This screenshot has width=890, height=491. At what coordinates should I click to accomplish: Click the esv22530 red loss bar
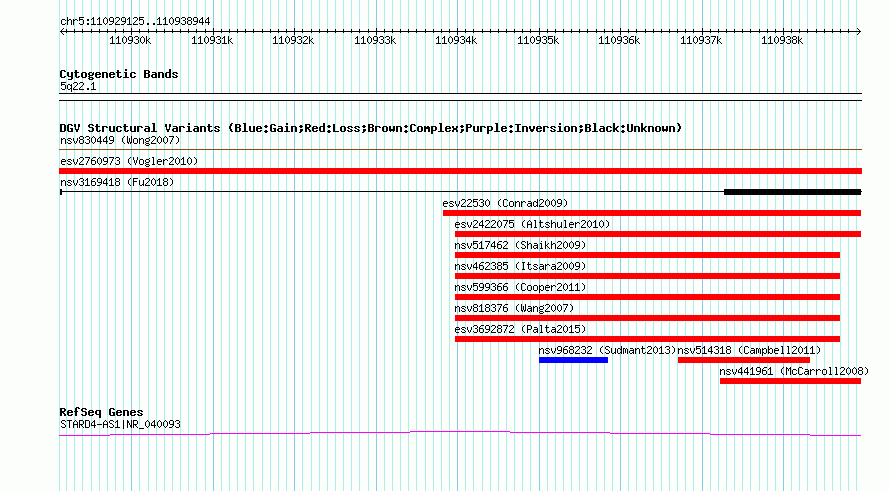[652, 213]
